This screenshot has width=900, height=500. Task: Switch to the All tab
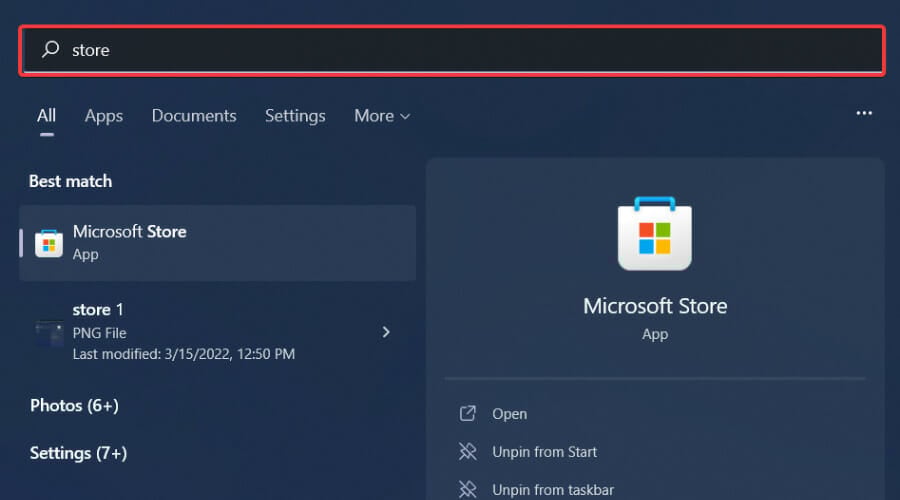pyautogui.click(x=46, y=116)
